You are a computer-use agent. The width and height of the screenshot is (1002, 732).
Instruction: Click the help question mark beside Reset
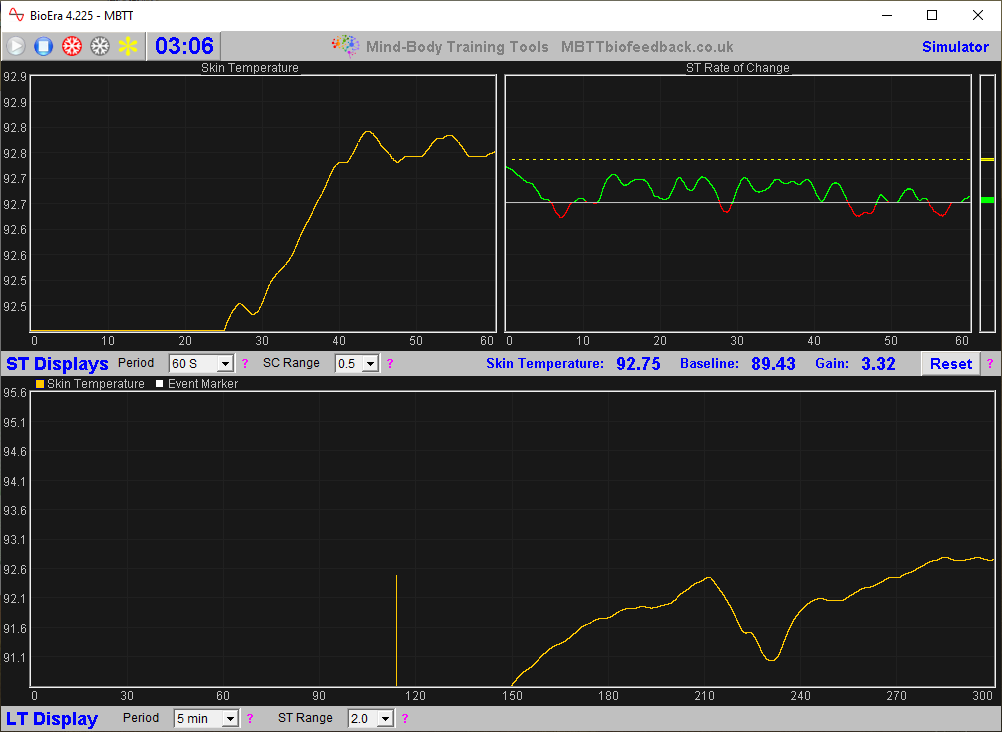pyautogui.click(x=990, y=364)
